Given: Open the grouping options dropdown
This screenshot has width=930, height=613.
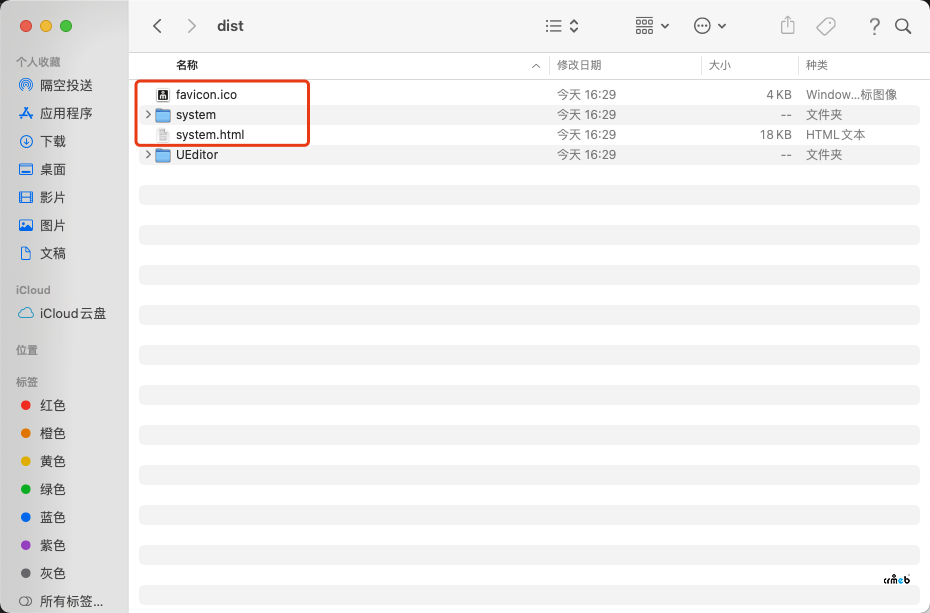Looking at the screenshot, I should tap(652, 26).
